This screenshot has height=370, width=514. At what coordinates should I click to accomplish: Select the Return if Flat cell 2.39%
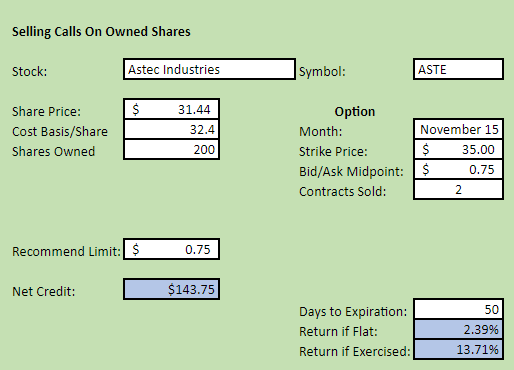tap(458, 329)
